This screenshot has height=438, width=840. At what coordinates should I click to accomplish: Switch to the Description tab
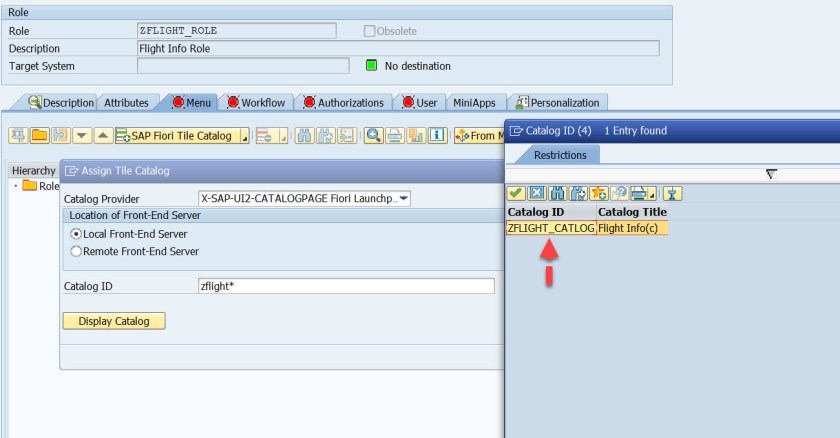tap(62, 102)
